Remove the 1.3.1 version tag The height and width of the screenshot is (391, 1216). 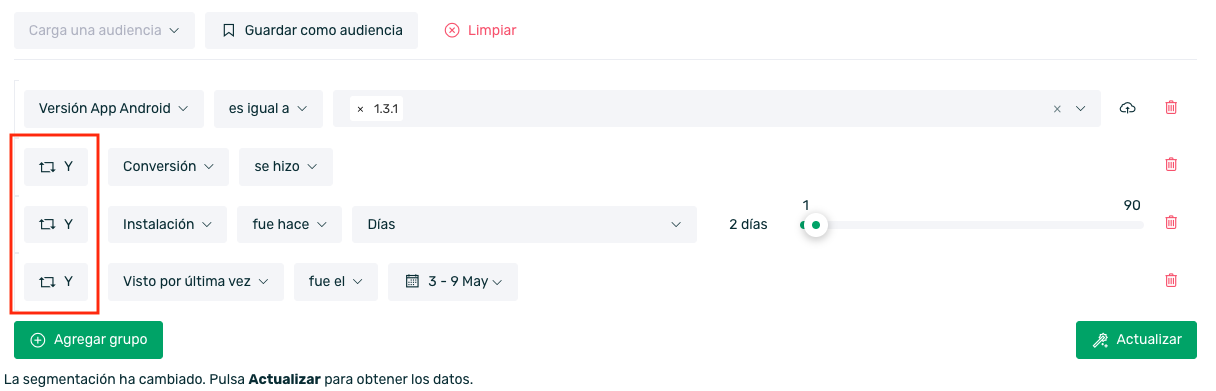[x=360, y=109]
